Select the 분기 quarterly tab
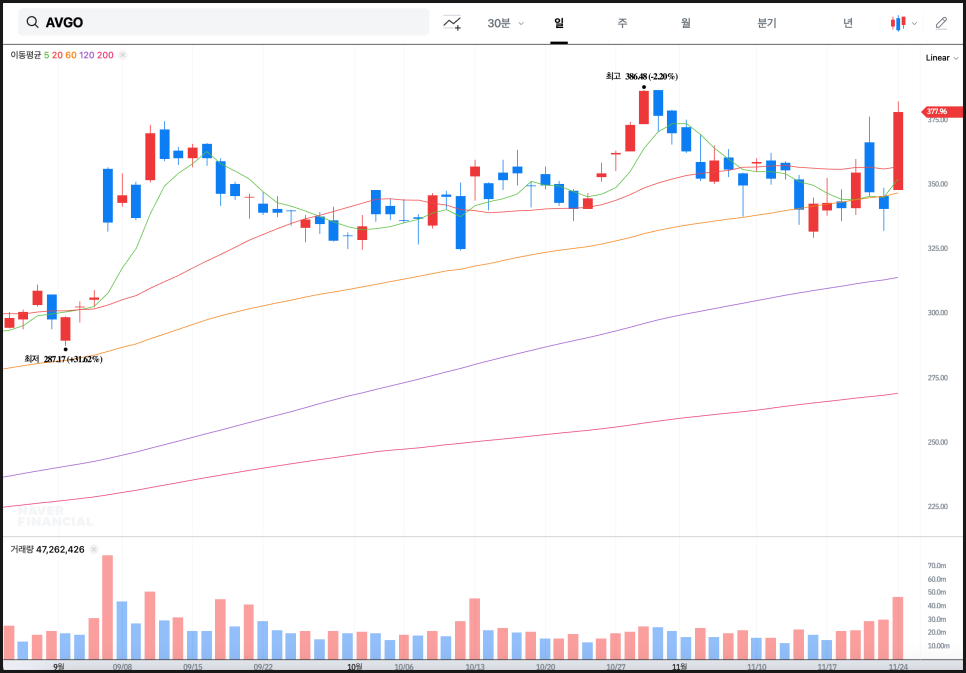Image resolution: width=966 pixels, height=673 pixels. (767, 23)
